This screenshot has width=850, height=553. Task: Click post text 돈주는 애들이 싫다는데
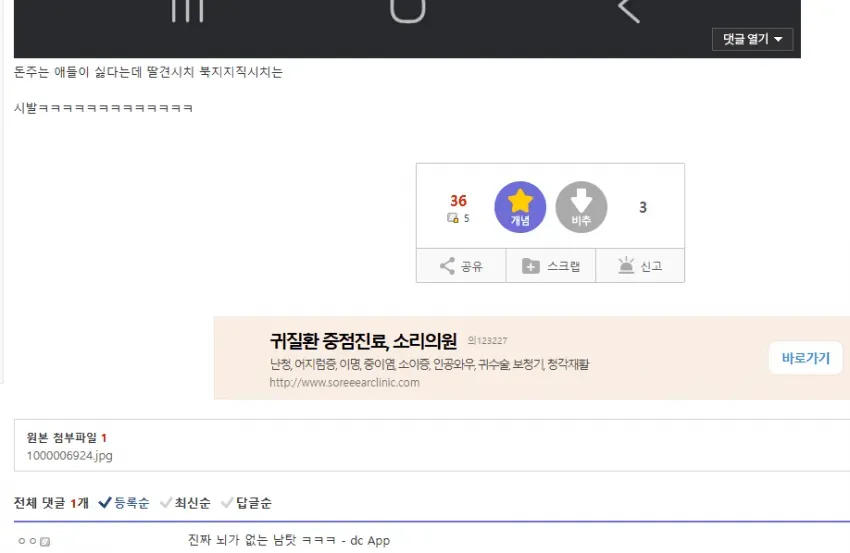(x=148, y=72)
